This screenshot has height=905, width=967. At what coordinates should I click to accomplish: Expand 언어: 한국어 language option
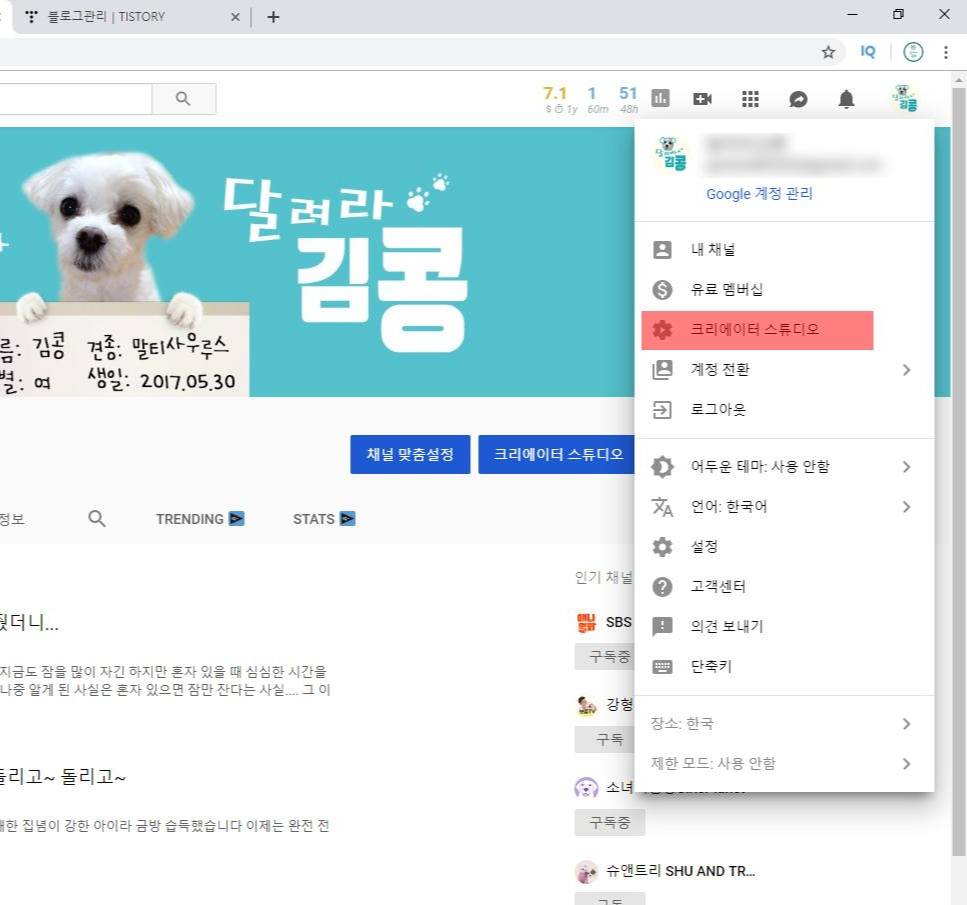point(784,506)
